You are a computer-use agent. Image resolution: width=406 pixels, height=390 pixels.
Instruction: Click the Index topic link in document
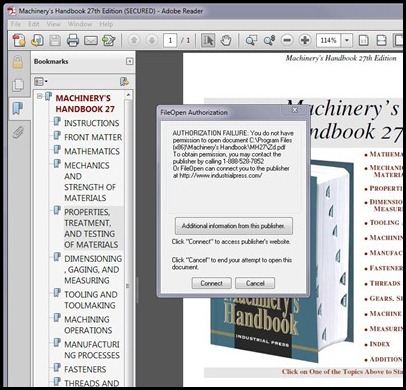(x=379, y=344)
